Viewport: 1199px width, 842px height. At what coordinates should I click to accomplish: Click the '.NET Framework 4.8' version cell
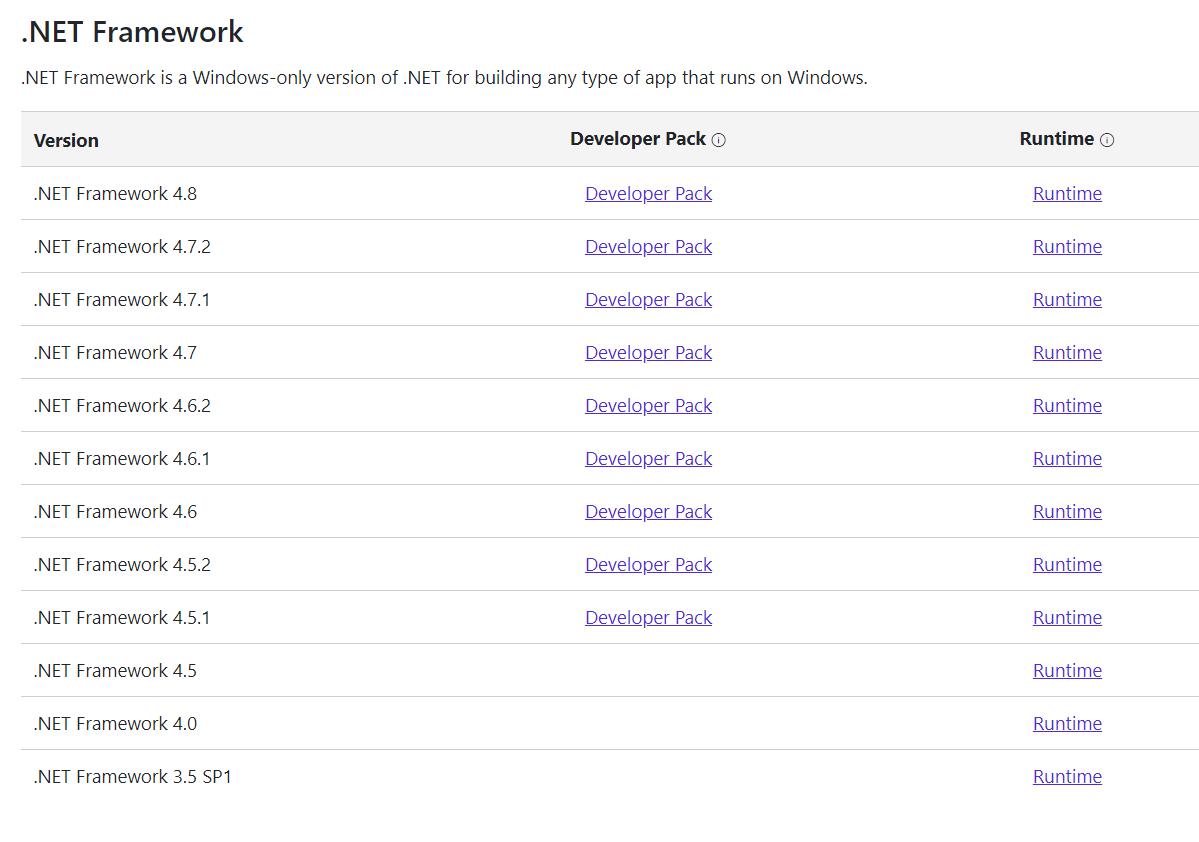pyautogui.click(x=115, y=193)
